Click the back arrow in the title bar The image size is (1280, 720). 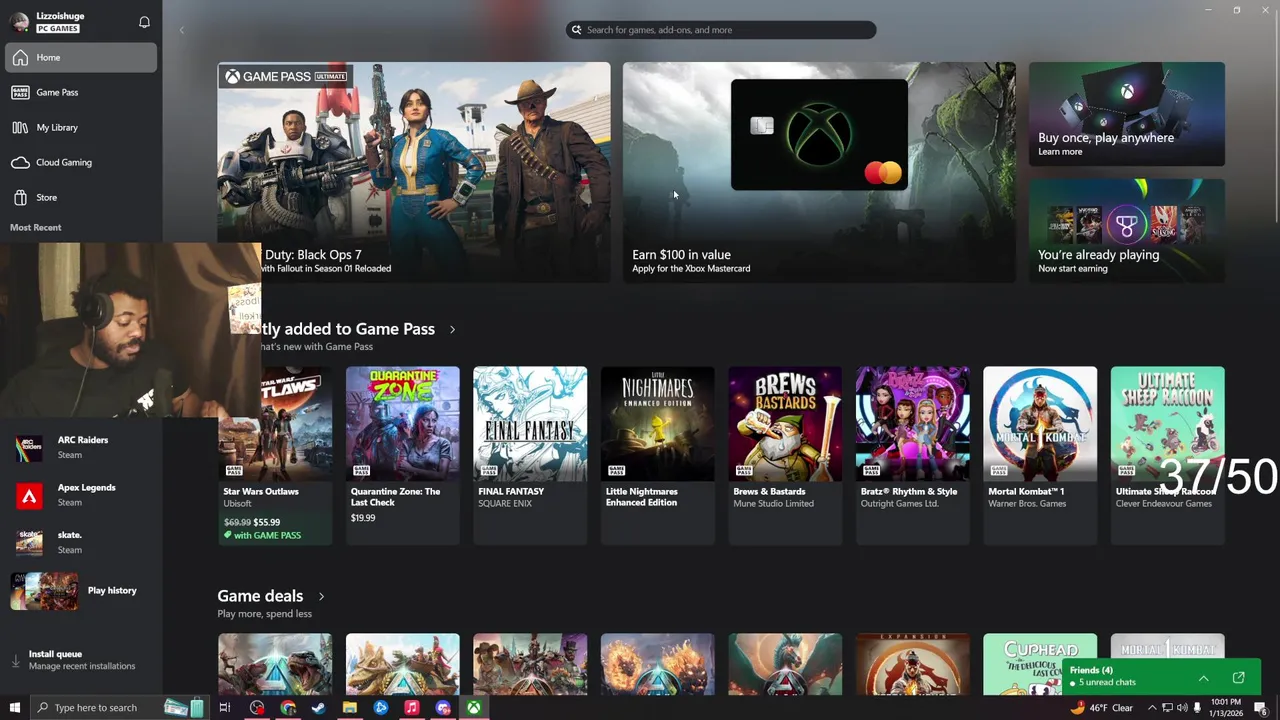(x=181, y=30)
